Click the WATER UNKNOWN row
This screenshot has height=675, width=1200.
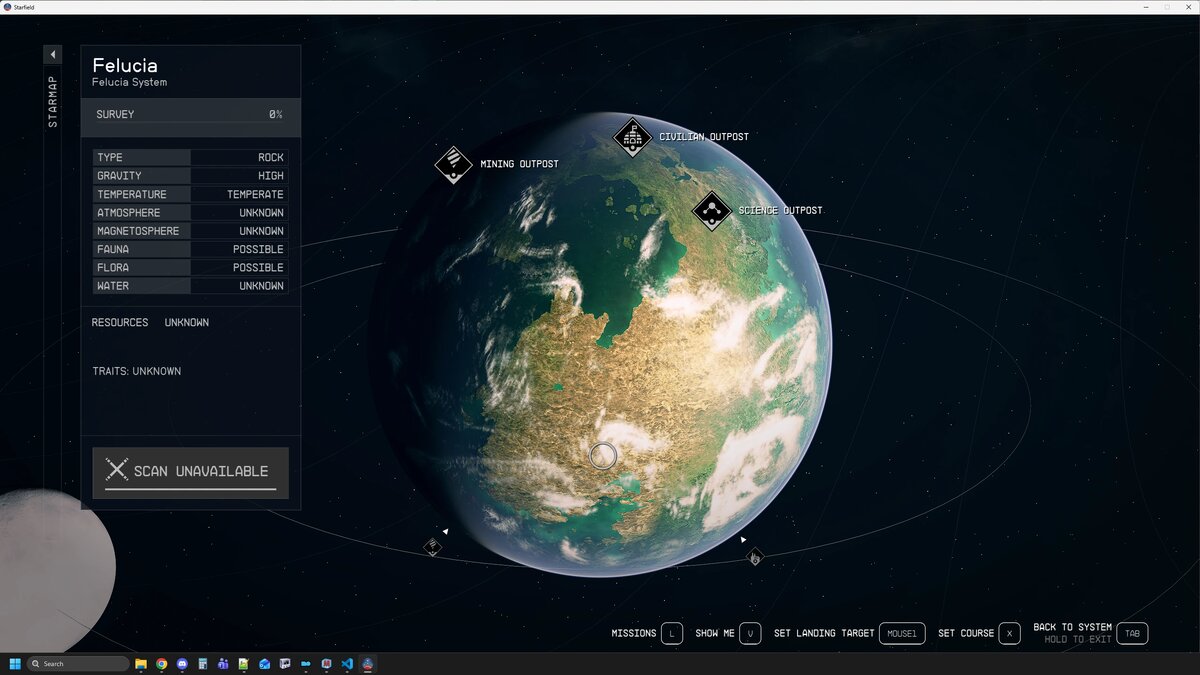[190, 286]
